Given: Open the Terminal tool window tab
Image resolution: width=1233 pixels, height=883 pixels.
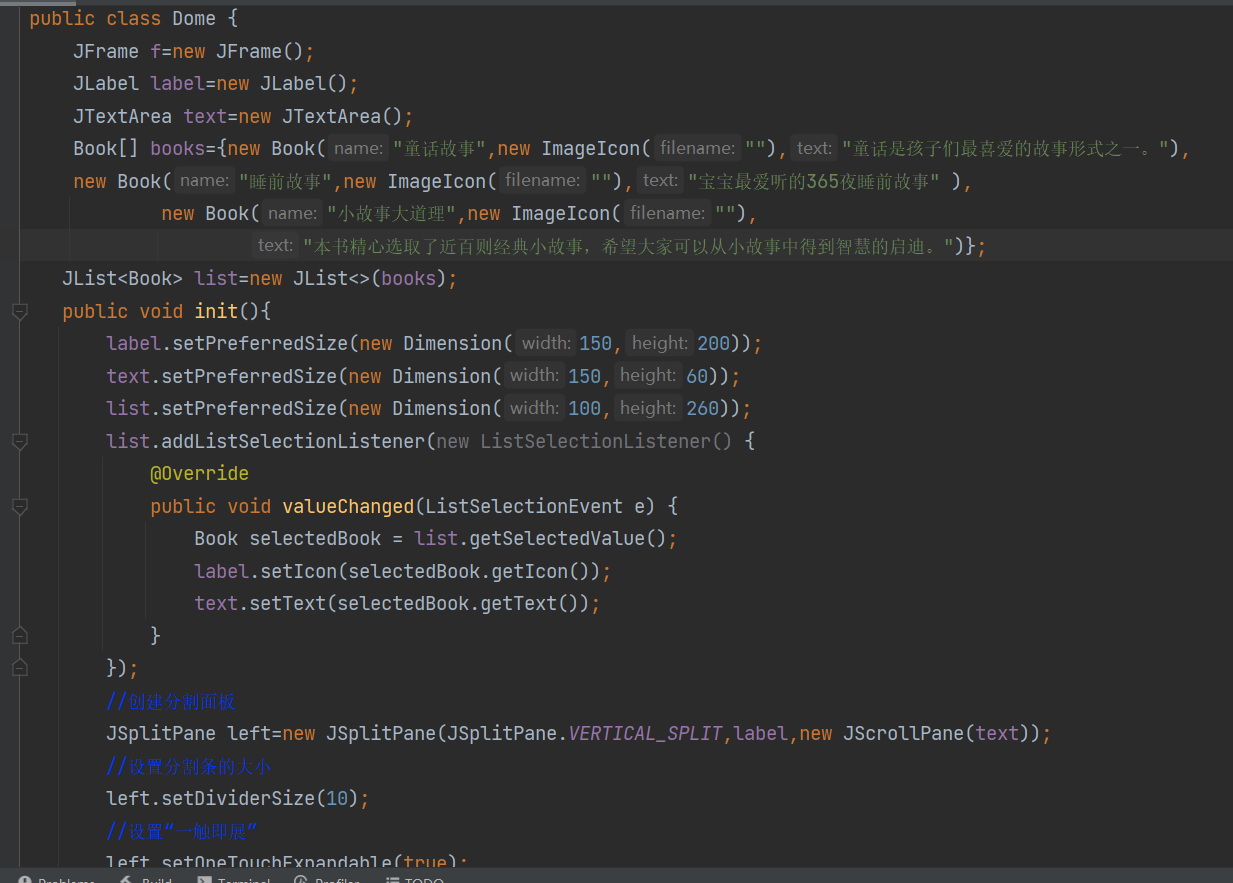Looking at the screenshot, I should (x=233, y=879).
